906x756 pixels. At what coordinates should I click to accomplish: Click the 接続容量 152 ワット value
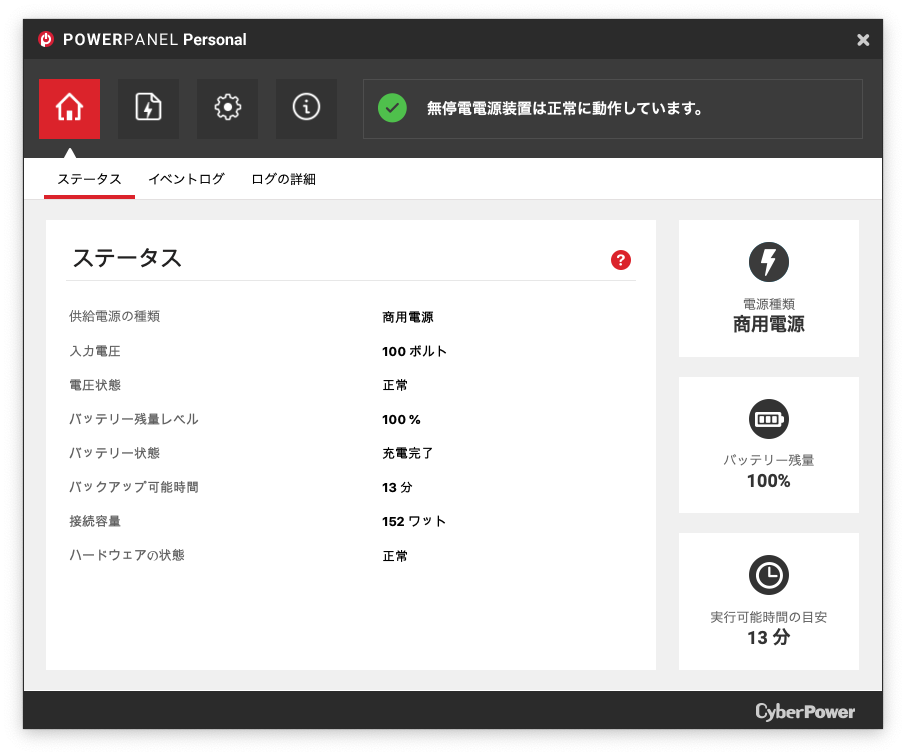[414, 521]
